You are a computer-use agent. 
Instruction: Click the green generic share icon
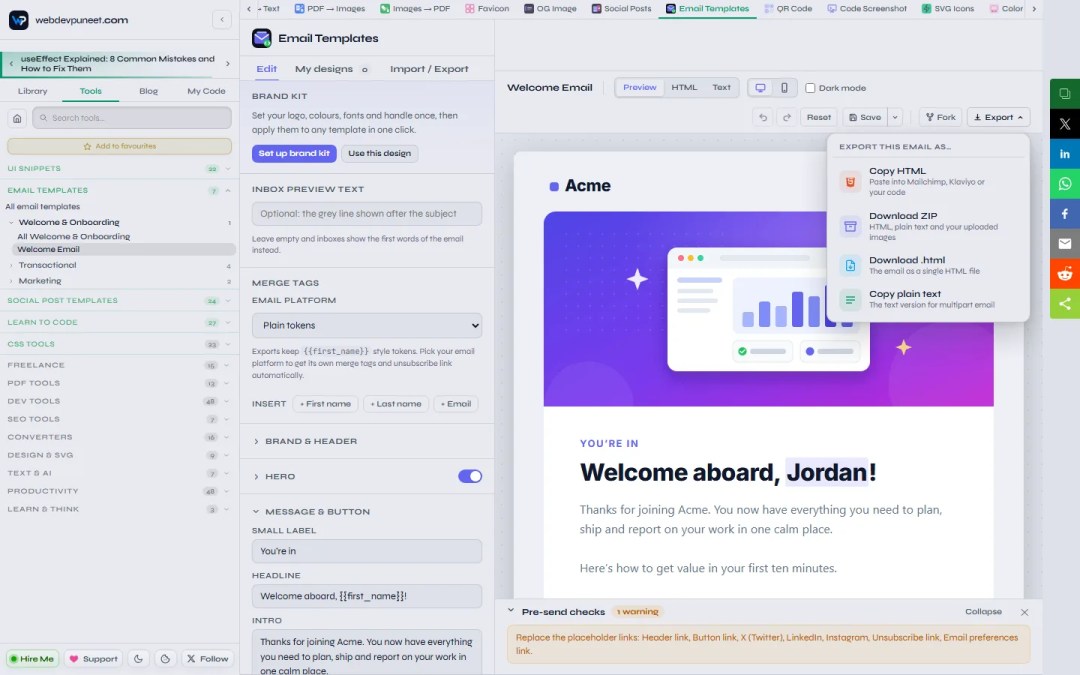[1065, 303]
